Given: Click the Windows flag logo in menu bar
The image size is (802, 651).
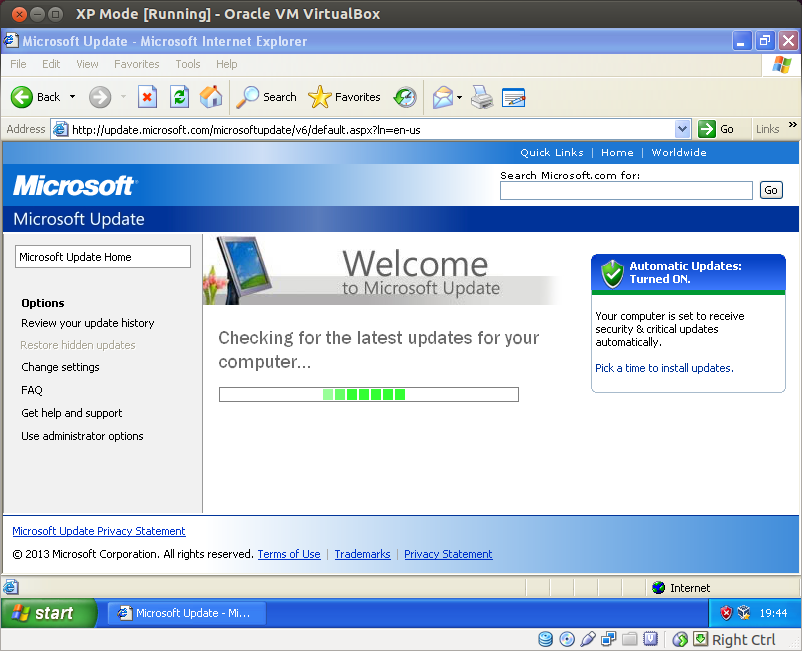Looking at the screenshot, I should point(782,65).
